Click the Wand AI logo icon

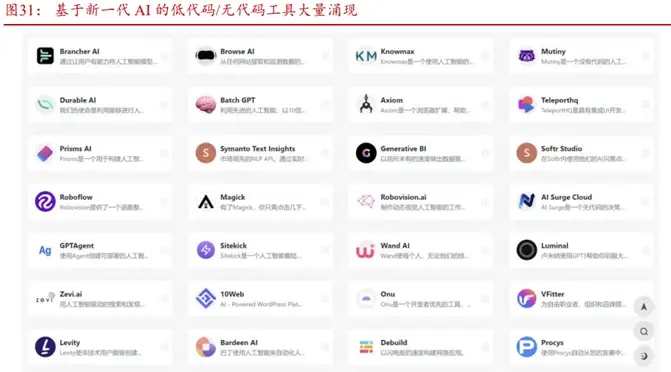(365, 250)
